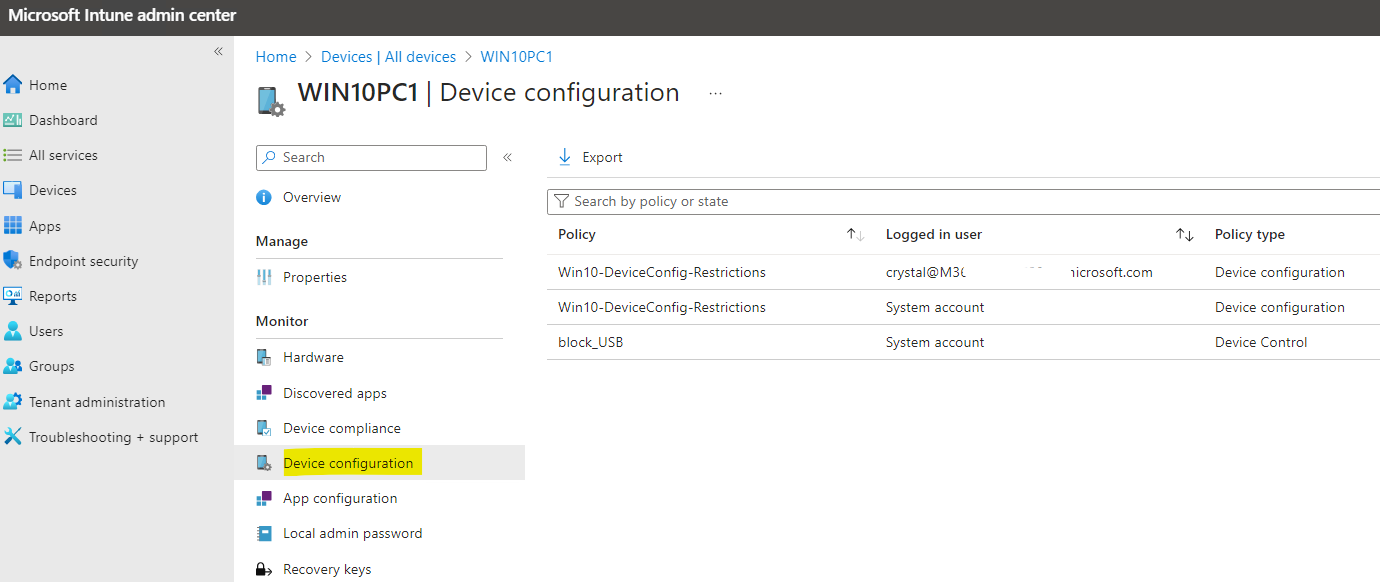Click the filter funnel icon in the policy search box
Screen dimensions: 1380x582
tap(561, 201)
